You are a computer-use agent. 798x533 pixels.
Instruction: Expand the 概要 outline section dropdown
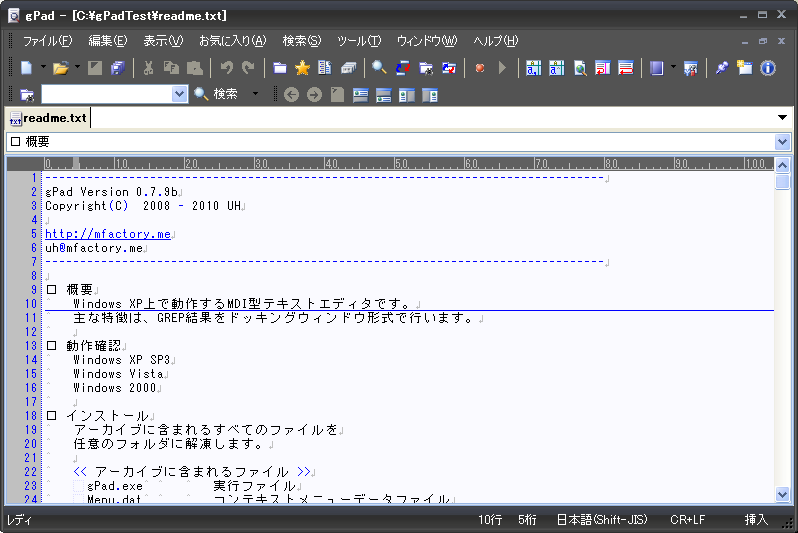click(782, 142)
